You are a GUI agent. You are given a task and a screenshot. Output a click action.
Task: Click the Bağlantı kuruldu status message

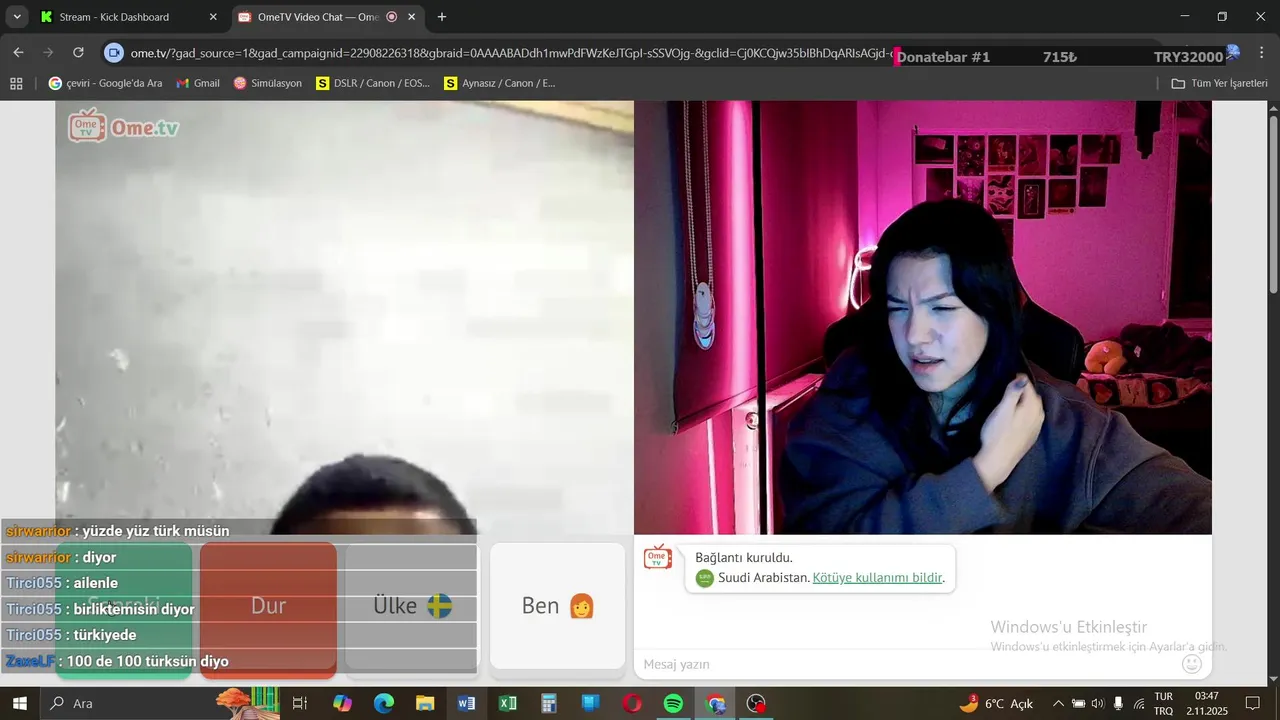coord(744,558)
